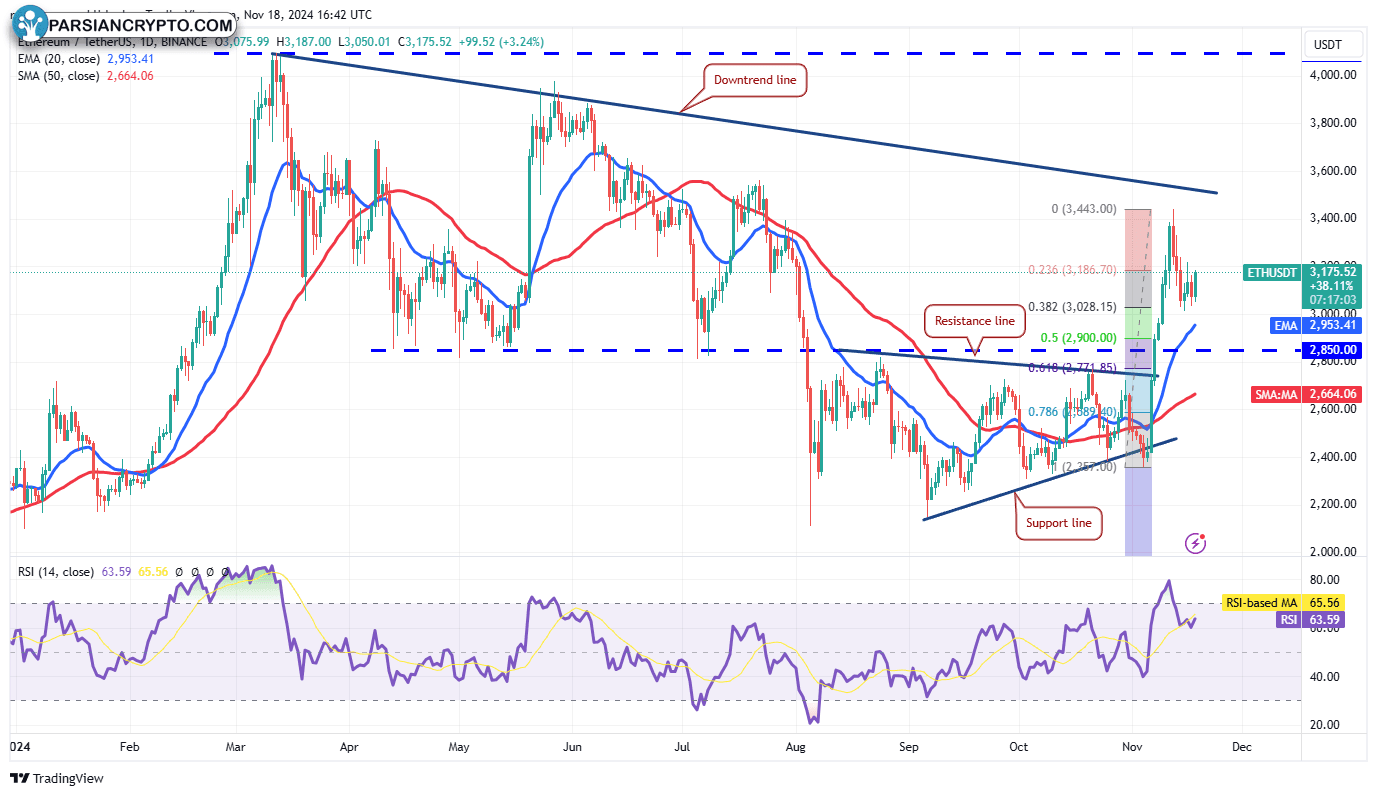Click the lightning bolt events icon
The width and height of the screenshot is (1377, 796).
pyautogui.click(x=1195, y=543)
